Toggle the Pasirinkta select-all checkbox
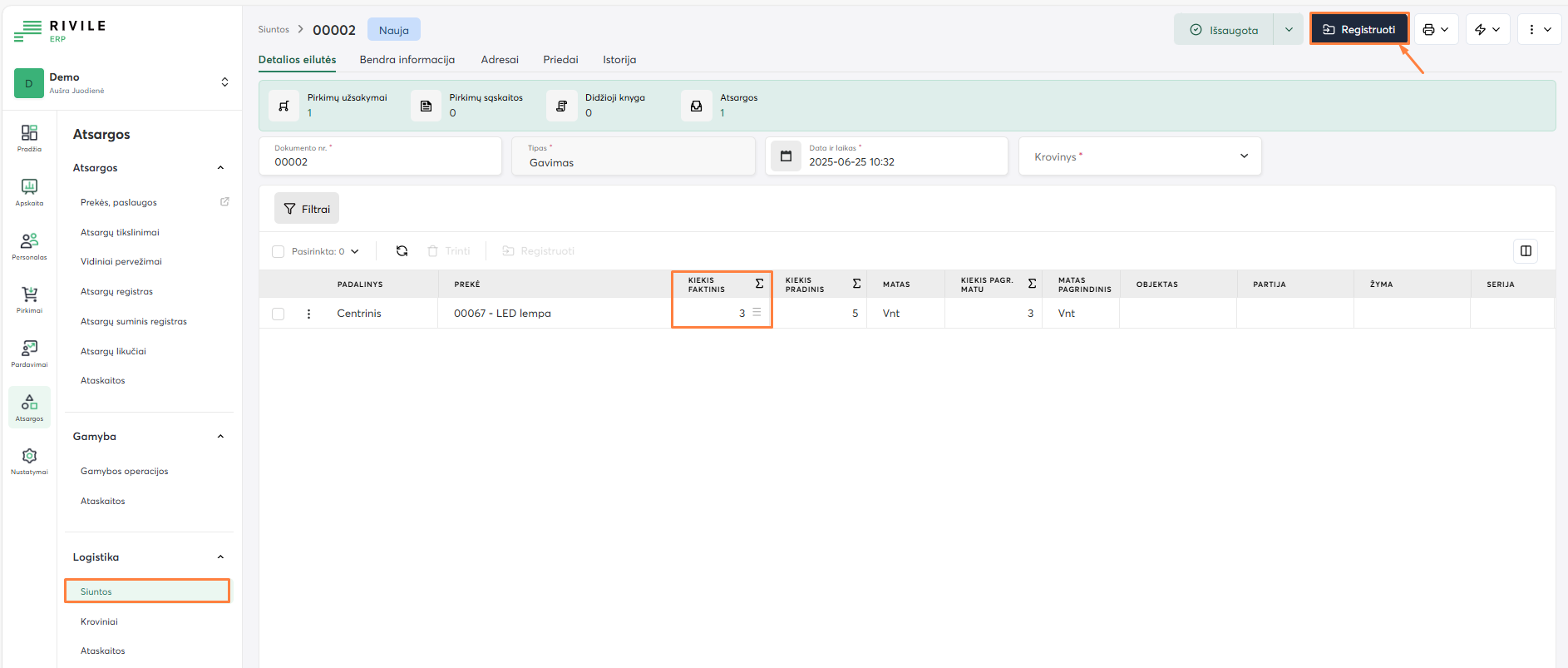 [279, 251]
